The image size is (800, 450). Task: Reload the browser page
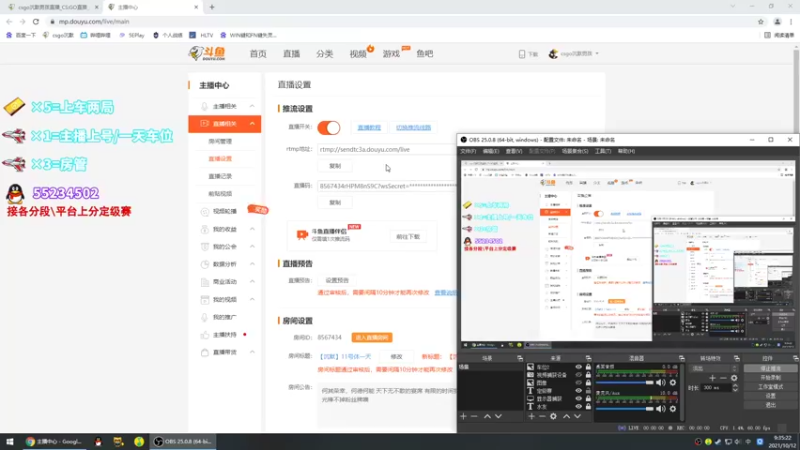(36, 21)
